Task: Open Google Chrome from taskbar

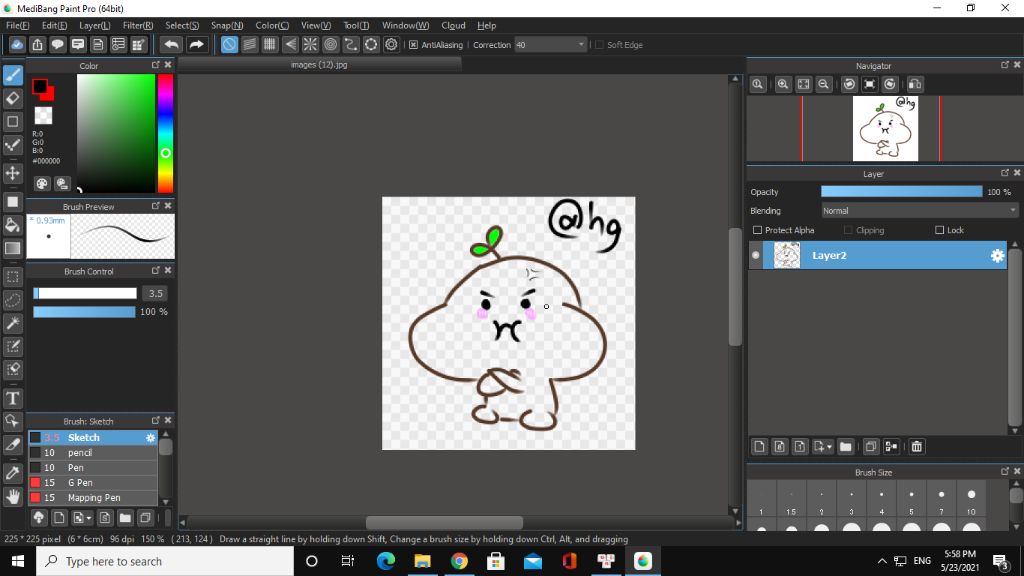Action: click(459, 561)
